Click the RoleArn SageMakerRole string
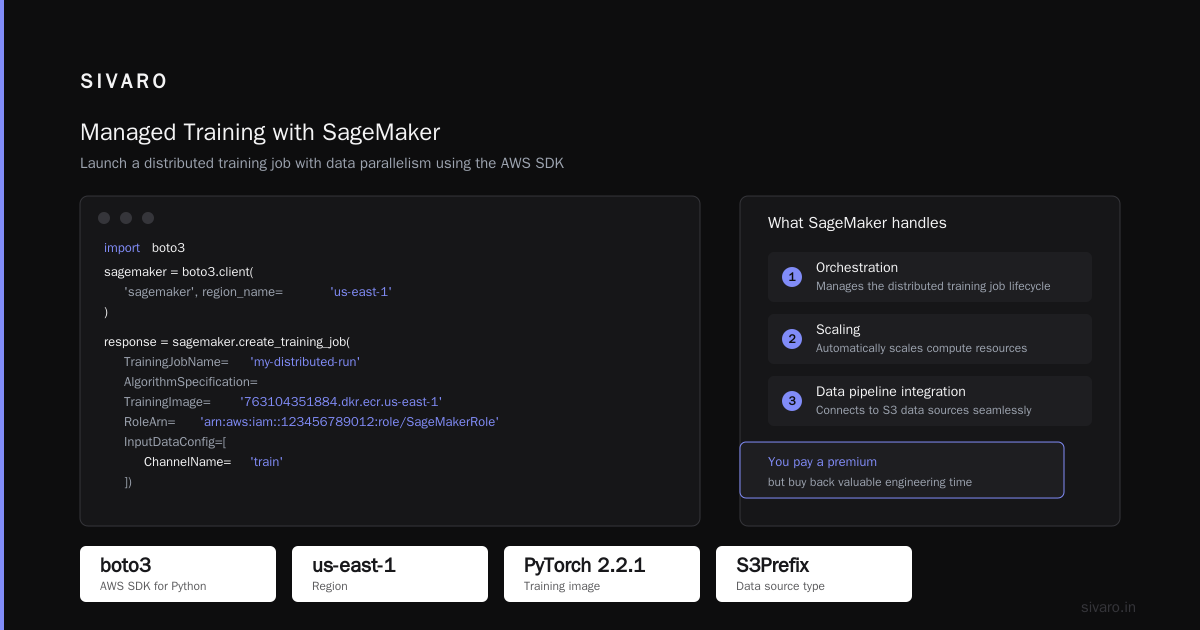1200x630 pixels. (x=350, y=422)
